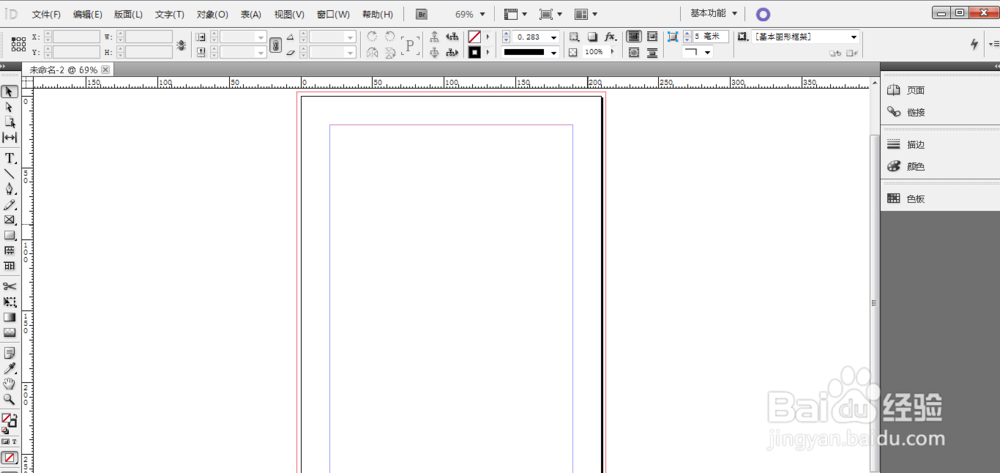Click the Drop Shadow icon

pyautogui.click(x=592, y=37)
